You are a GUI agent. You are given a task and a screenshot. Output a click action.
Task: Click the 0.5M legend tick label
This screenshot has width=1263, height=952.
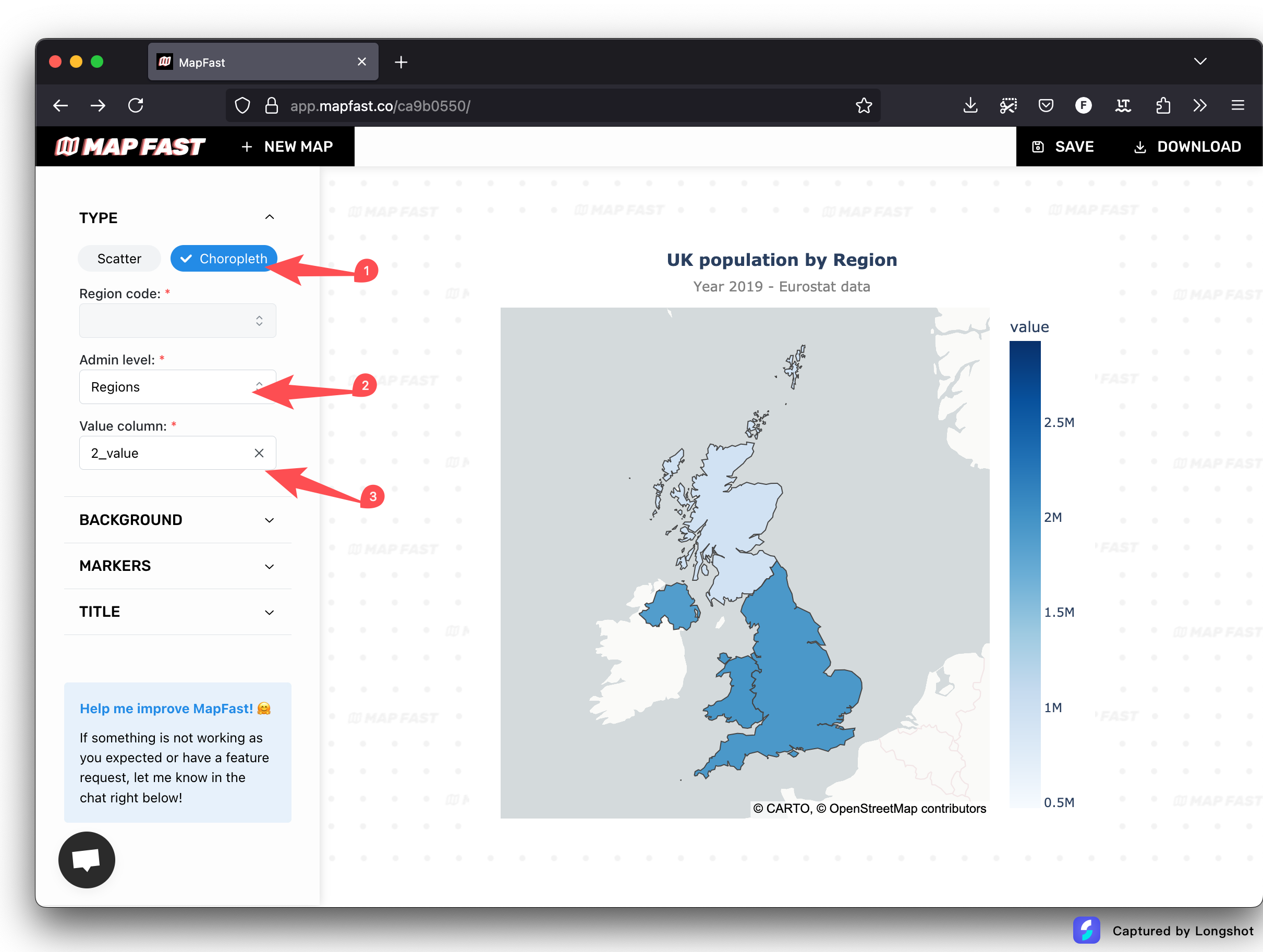[x=1059, y=802]
